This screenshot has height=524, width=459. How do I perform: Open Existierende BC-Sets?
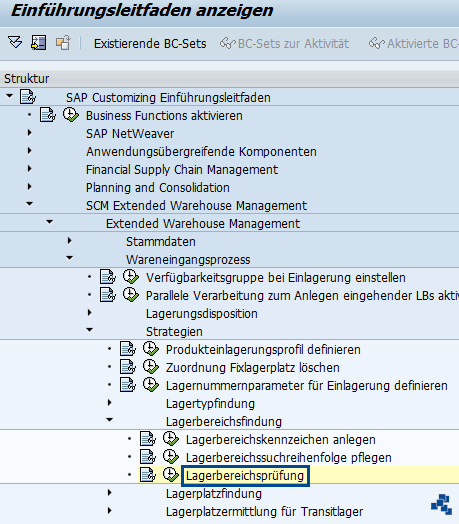pyautogui.click(x=150, y=44)
